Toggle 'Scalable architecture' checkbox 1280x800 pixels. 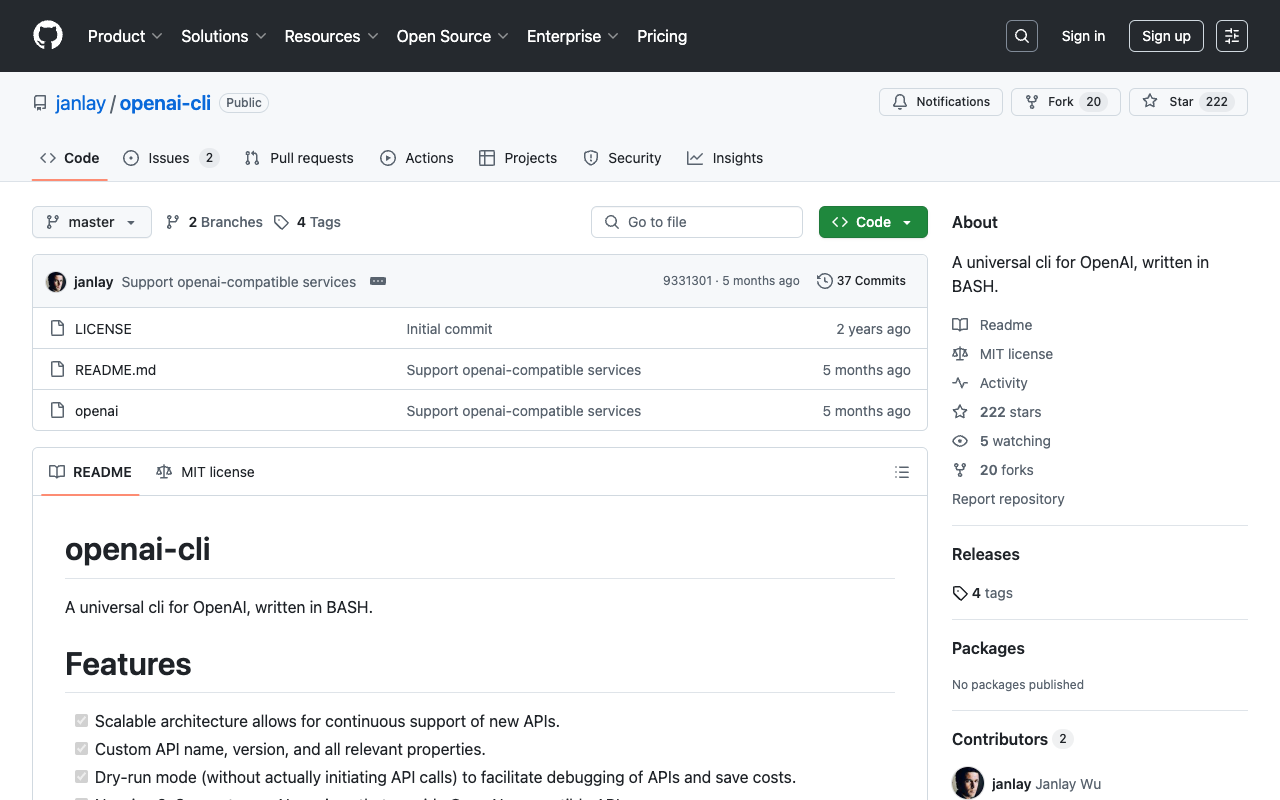pyautogui.click(x=82, y=721)
